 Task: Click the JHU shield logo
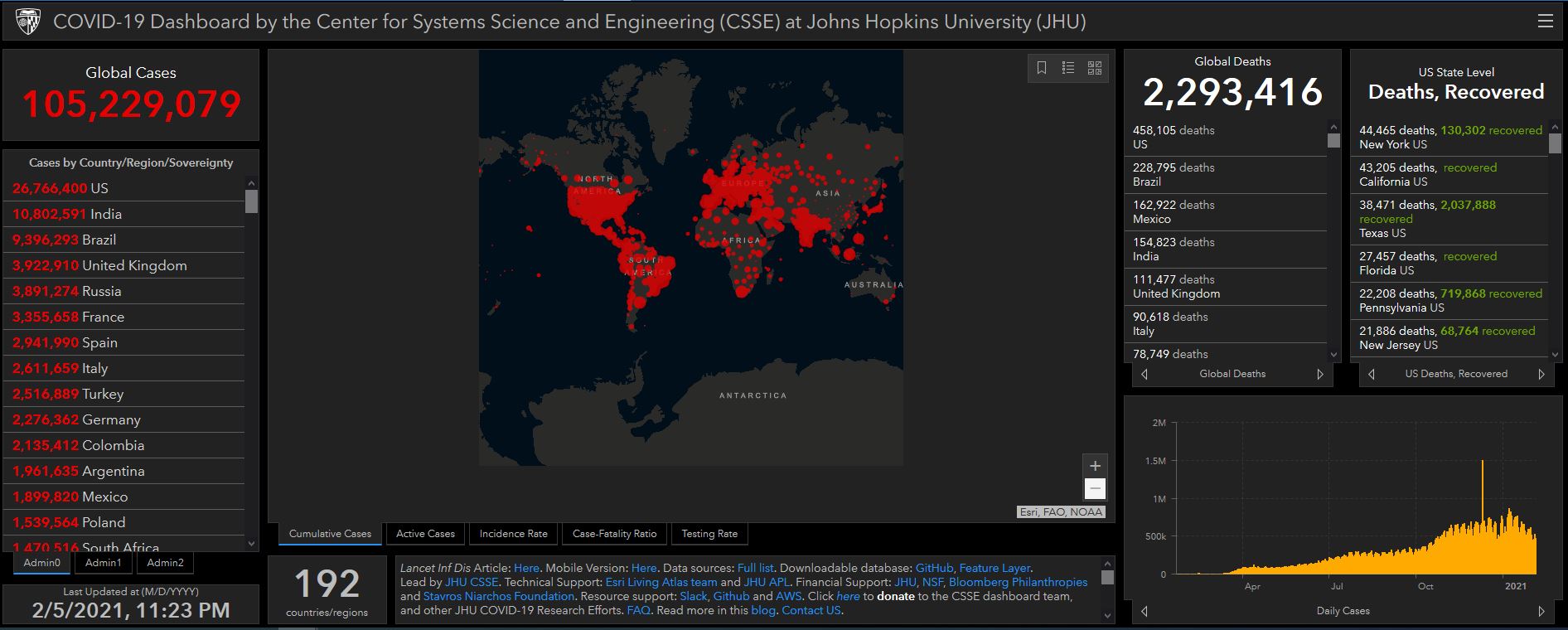pyautogui.click(x=27, y=22)
